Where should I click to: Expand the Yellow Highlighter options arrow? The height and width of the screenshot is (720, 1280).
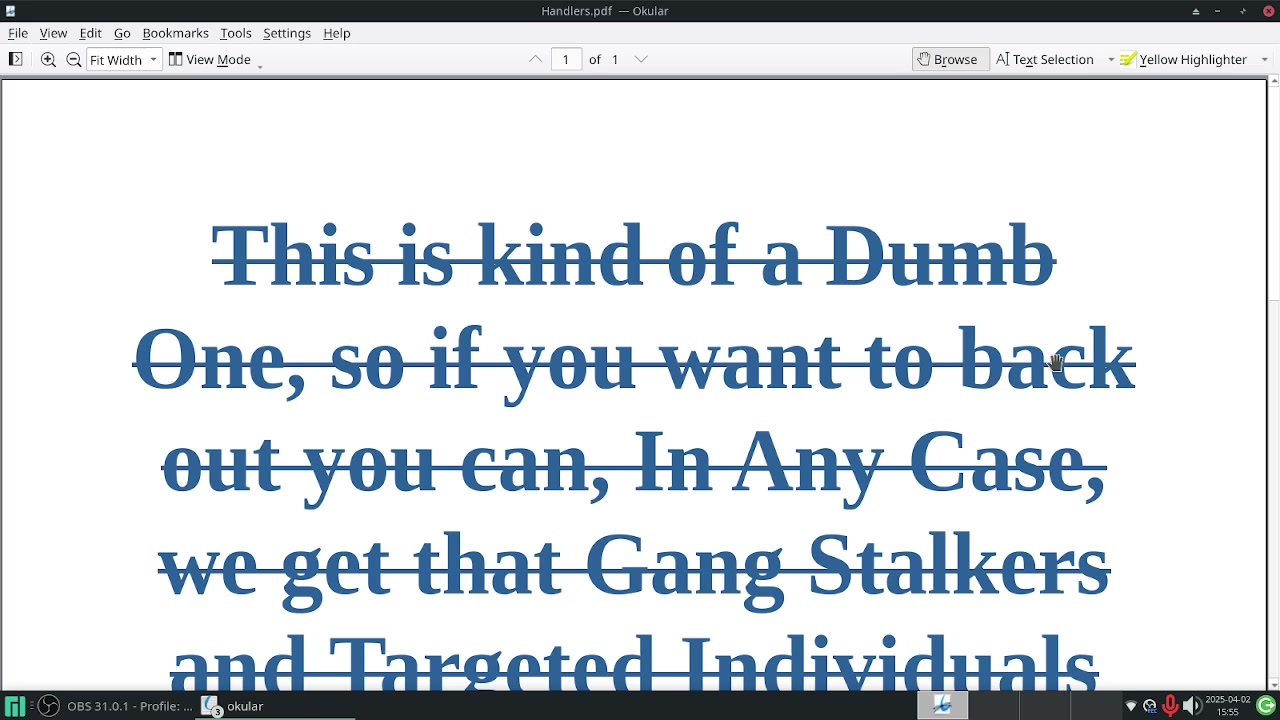coord(1264,59)
